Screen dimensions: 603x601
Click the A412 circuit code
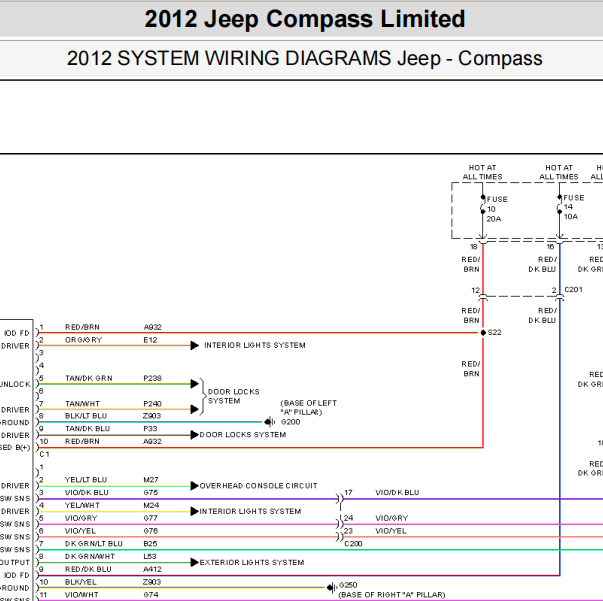coord(152,569)
